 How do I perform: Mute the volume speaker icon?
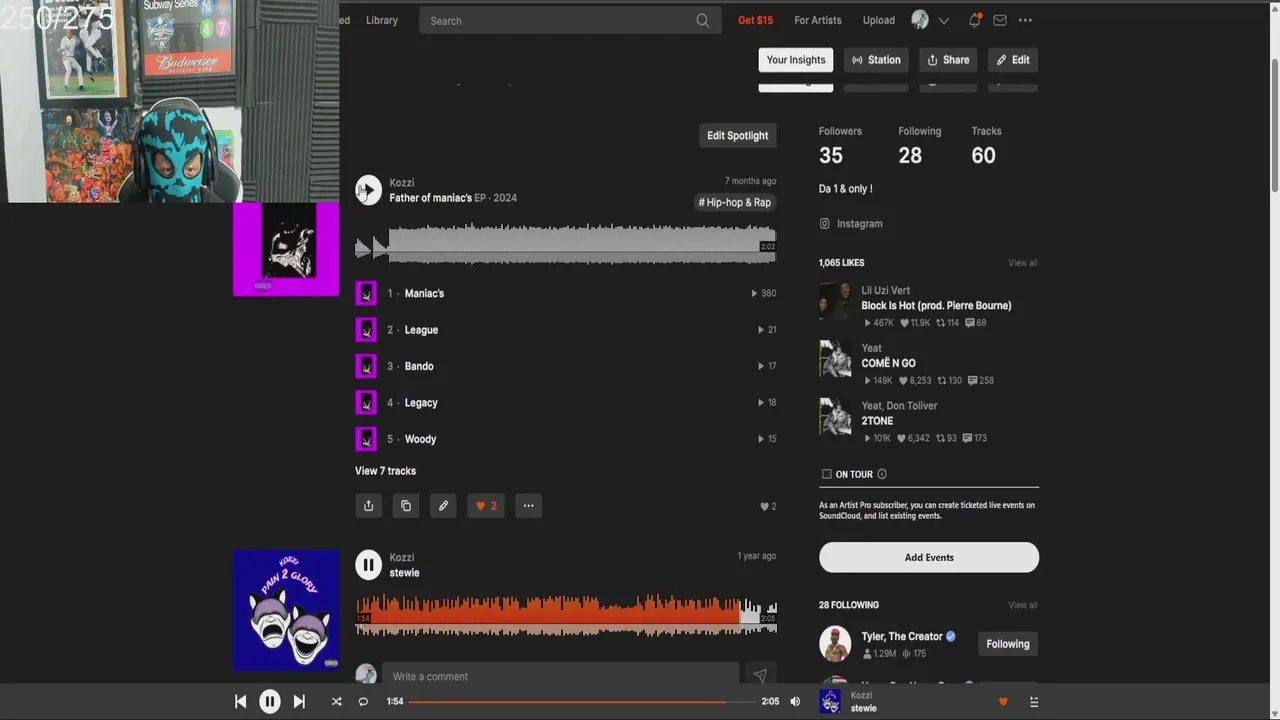click(795, 702)
